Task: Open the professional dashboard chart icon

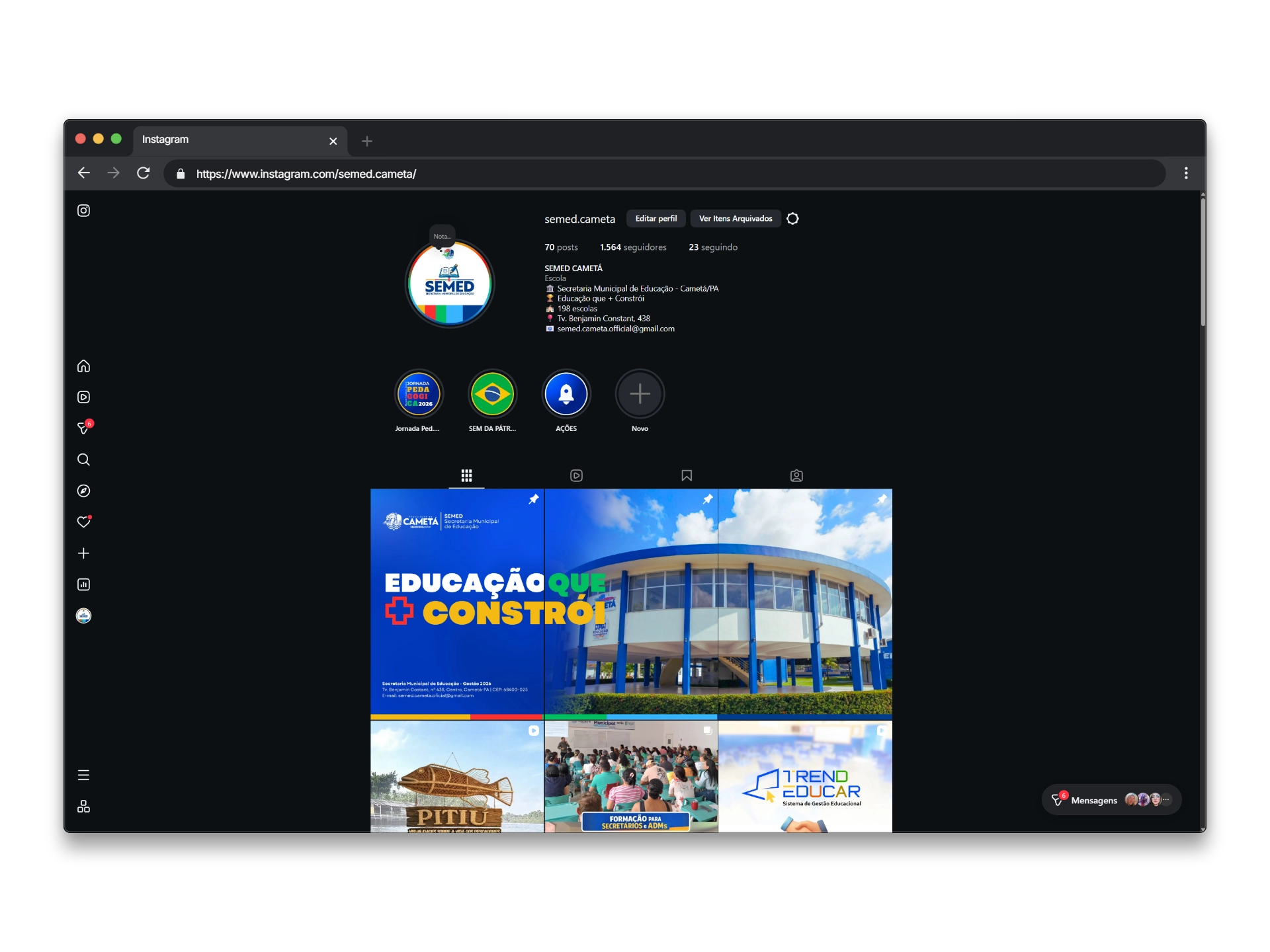Action: coord(83,584)
